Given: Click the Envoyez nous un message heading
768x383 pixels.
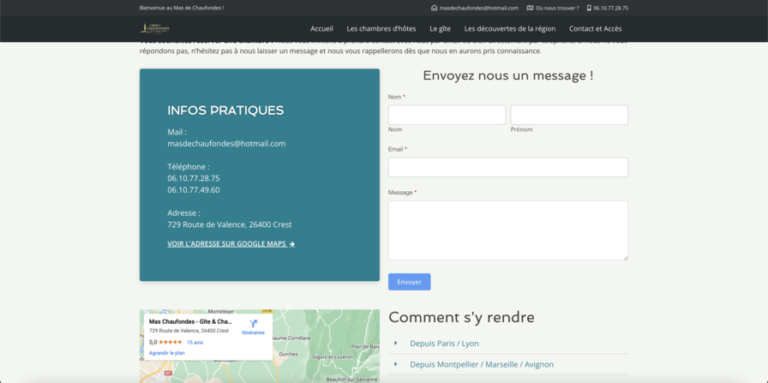Looking at the screenshot, I should pos(508,76).
